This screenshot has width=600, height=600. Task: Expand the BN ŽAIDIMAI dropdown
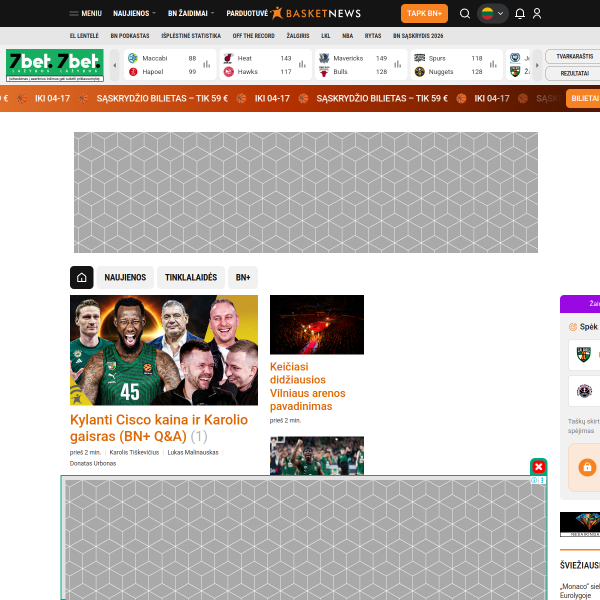pyautogui.click(x=191, y=13)
